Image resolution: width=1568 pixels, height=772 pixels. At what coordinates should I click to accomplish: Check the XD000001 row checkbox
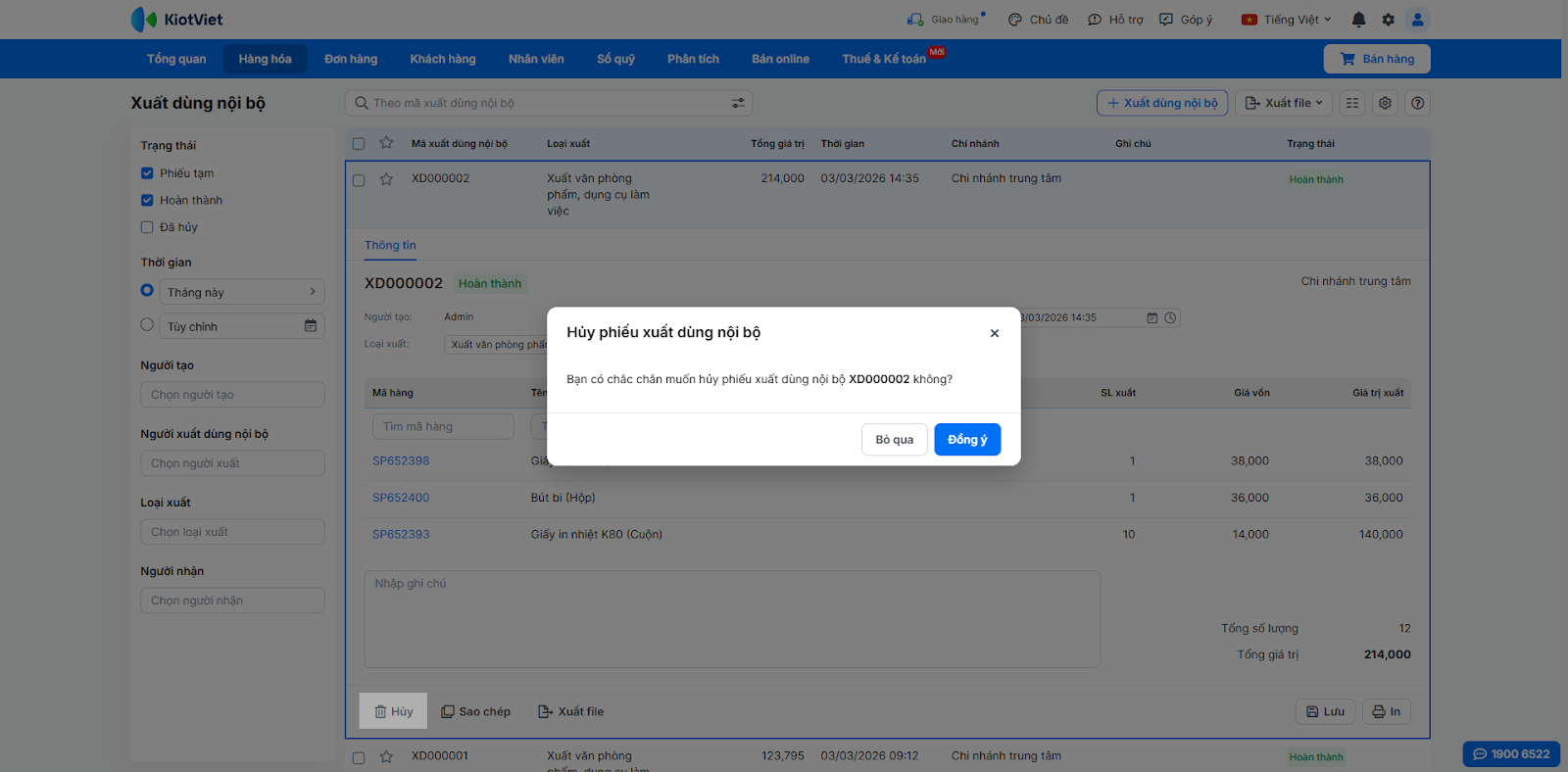tap(359, 757)
